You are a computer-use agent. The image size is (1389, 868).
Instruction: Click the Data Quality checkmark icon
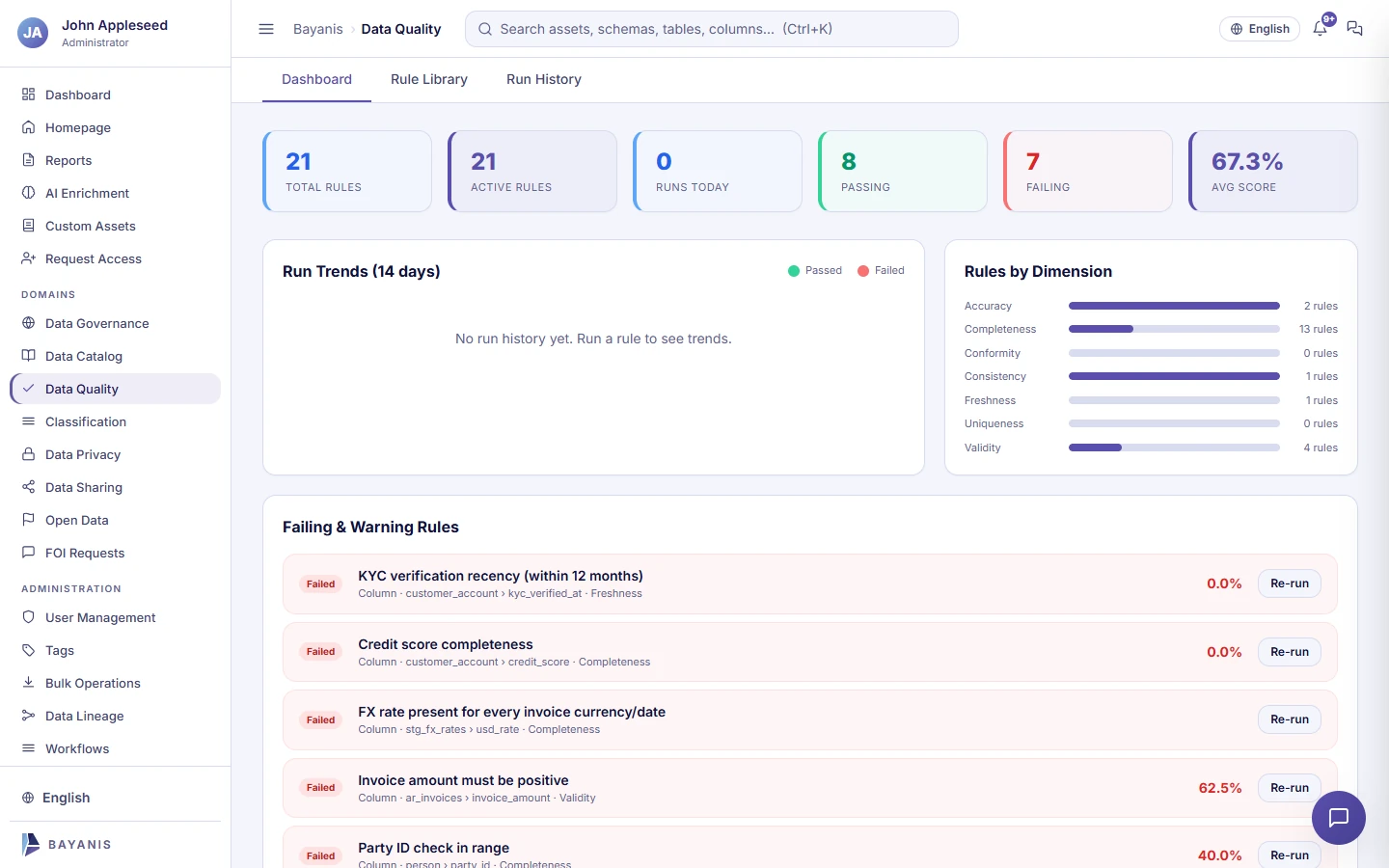coord(29,389)
